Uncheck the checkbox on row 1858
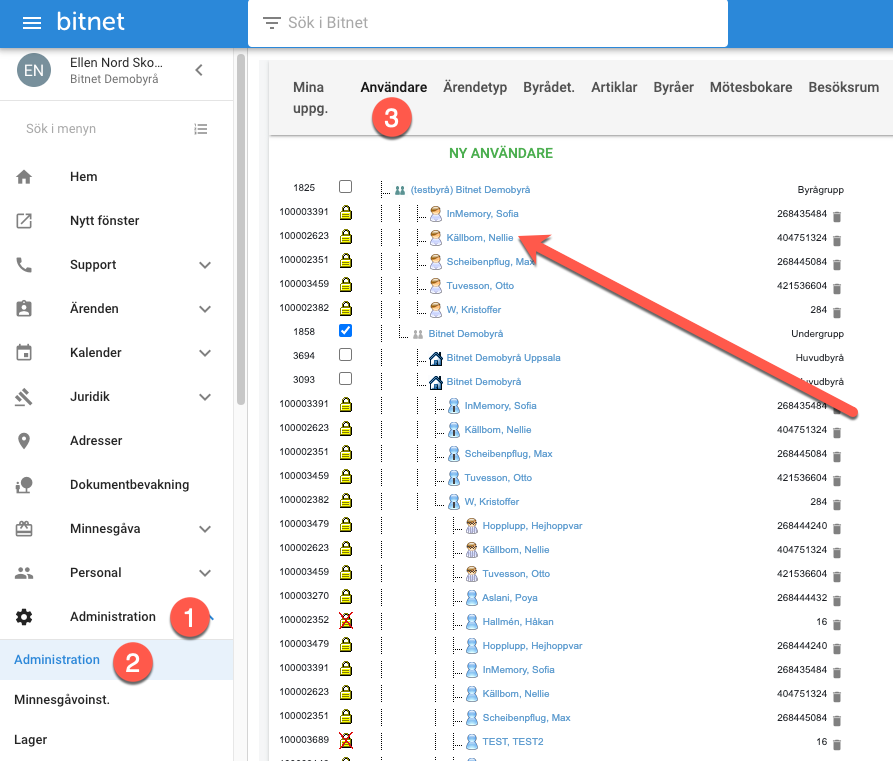The width and height of the screenshot is (893, 761). click(x=345, y=330)
